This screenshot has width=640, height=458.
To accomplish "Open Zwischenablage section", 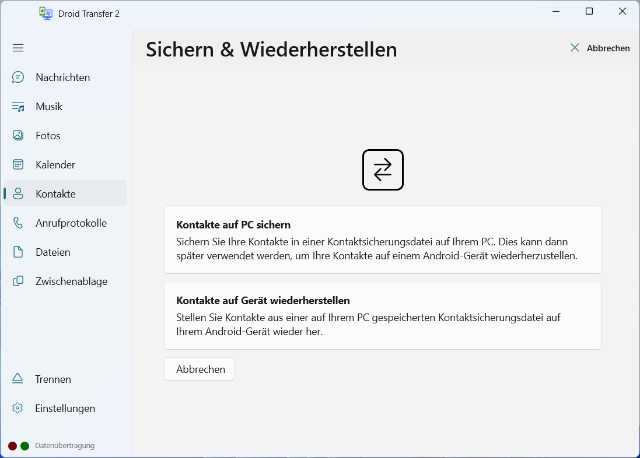I will tap(65, 281).
